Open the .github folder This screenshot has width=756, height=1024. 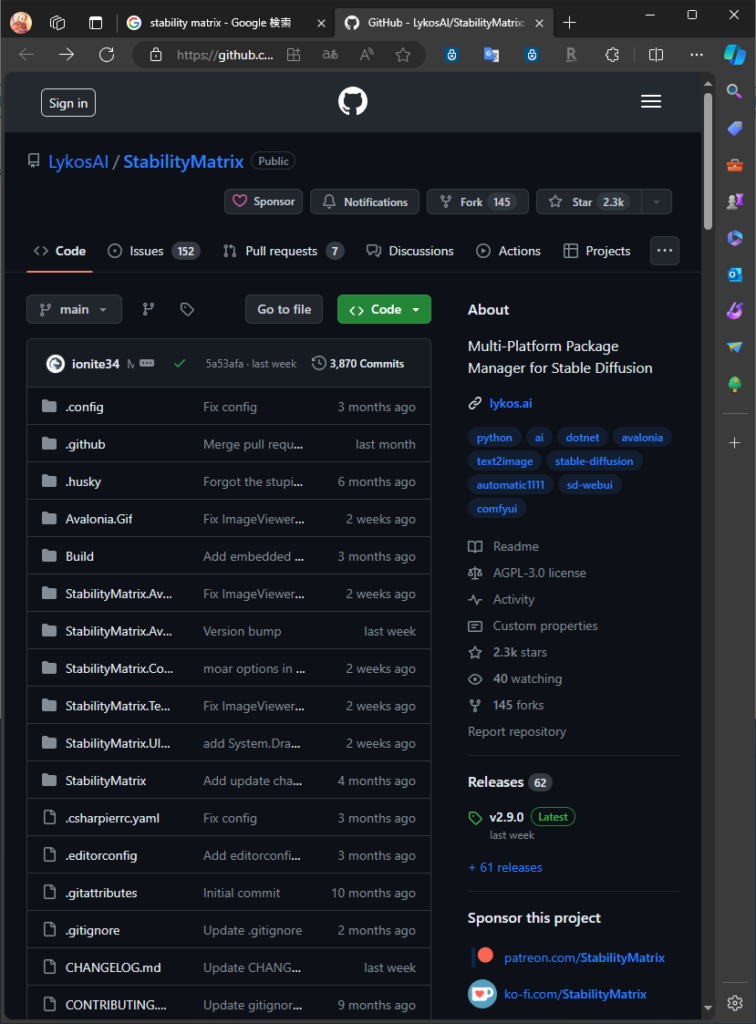[86, 444]
